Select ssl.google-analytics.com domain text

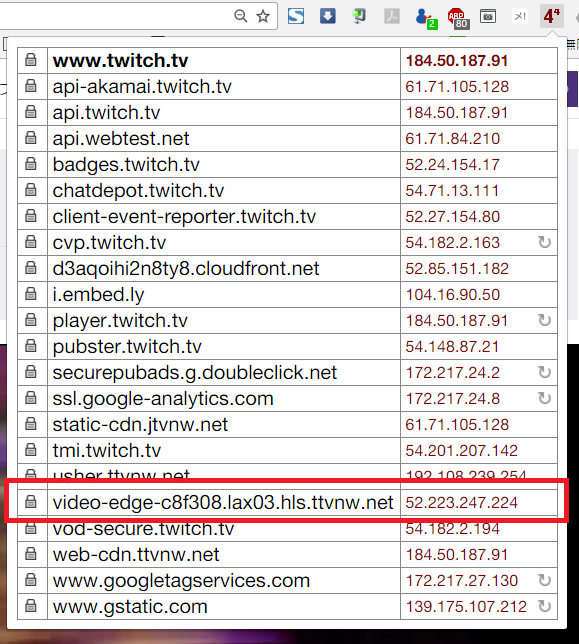163,399
